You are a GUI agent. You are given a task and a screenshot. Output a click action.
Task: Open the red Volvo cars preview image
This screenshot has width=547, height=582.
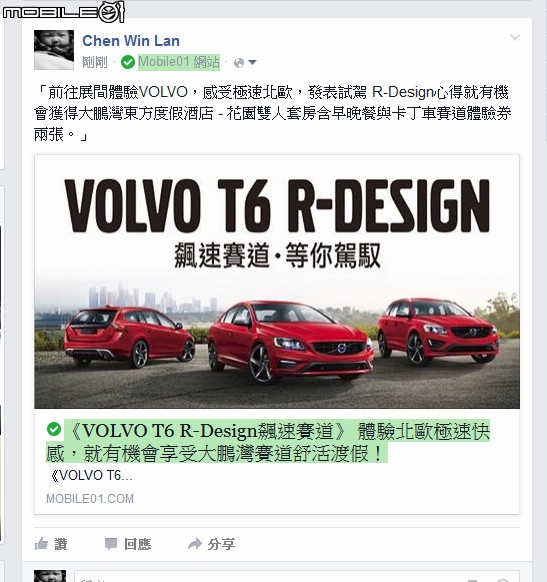[277, 282]
